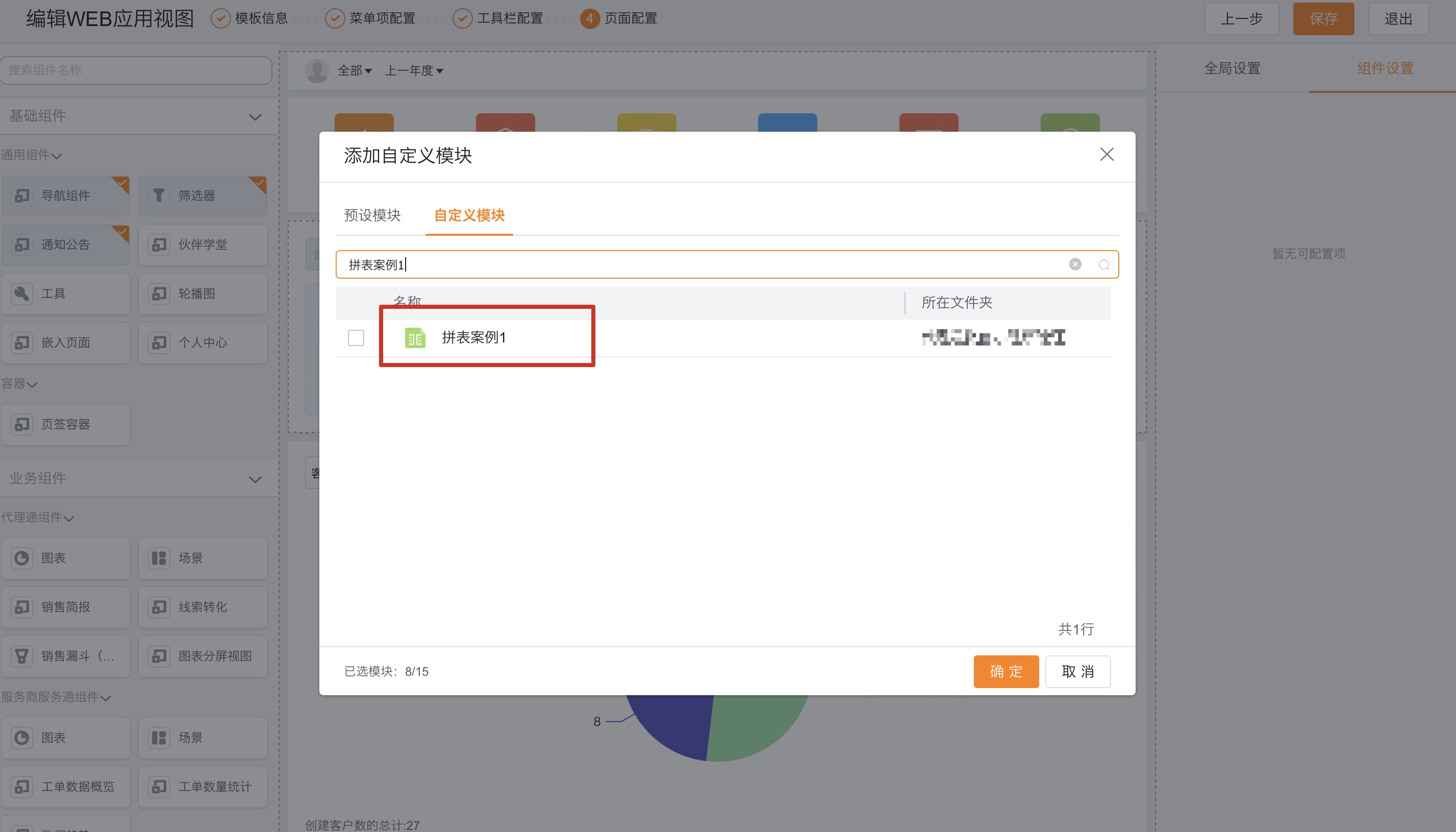Select the 销售漏斗 sales funnel icon
Viewport: 1456px width, 832px height.
click(x=21, y=656)
